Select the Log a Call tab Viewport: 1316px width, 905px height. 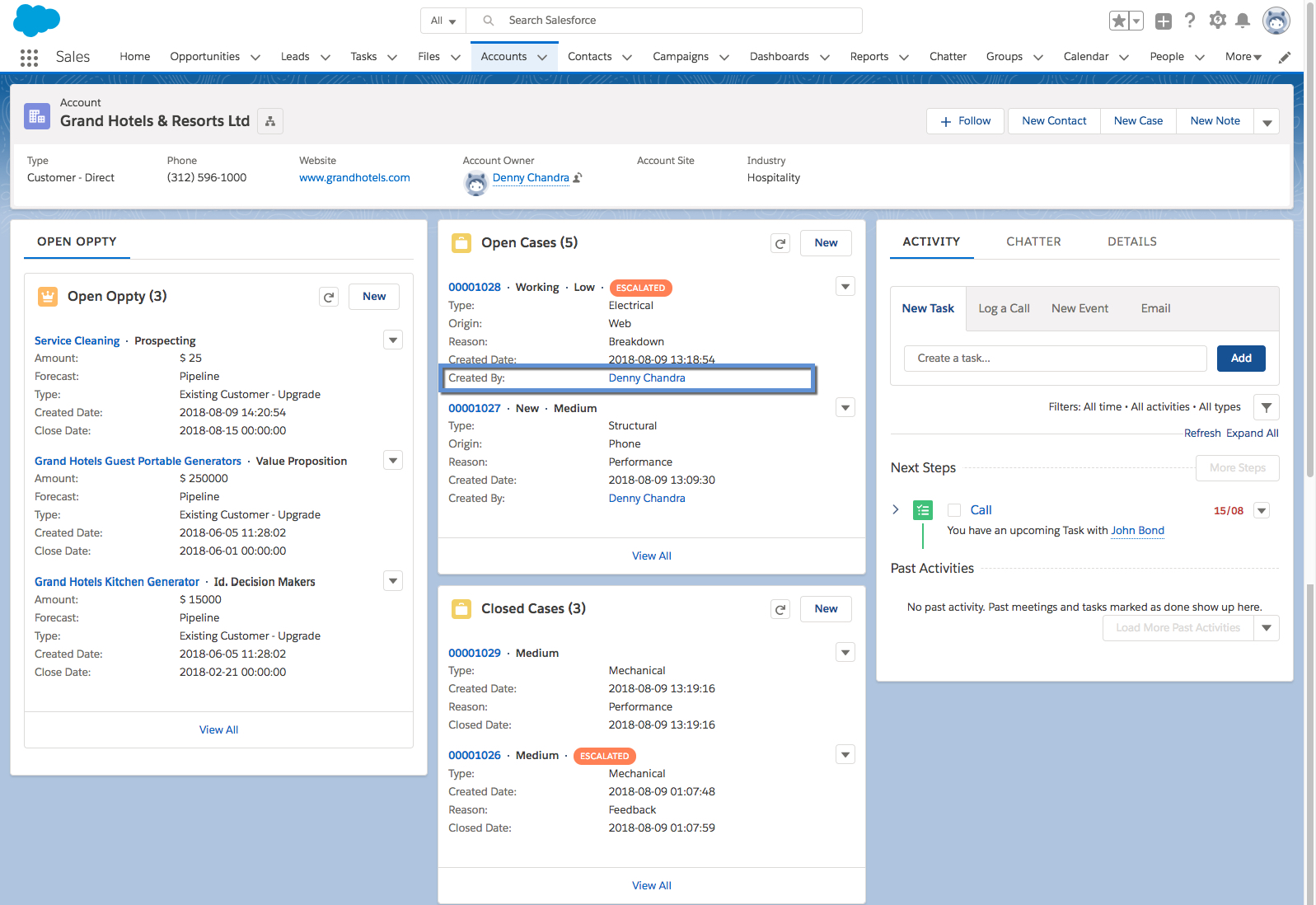(x=1004, y=308)
